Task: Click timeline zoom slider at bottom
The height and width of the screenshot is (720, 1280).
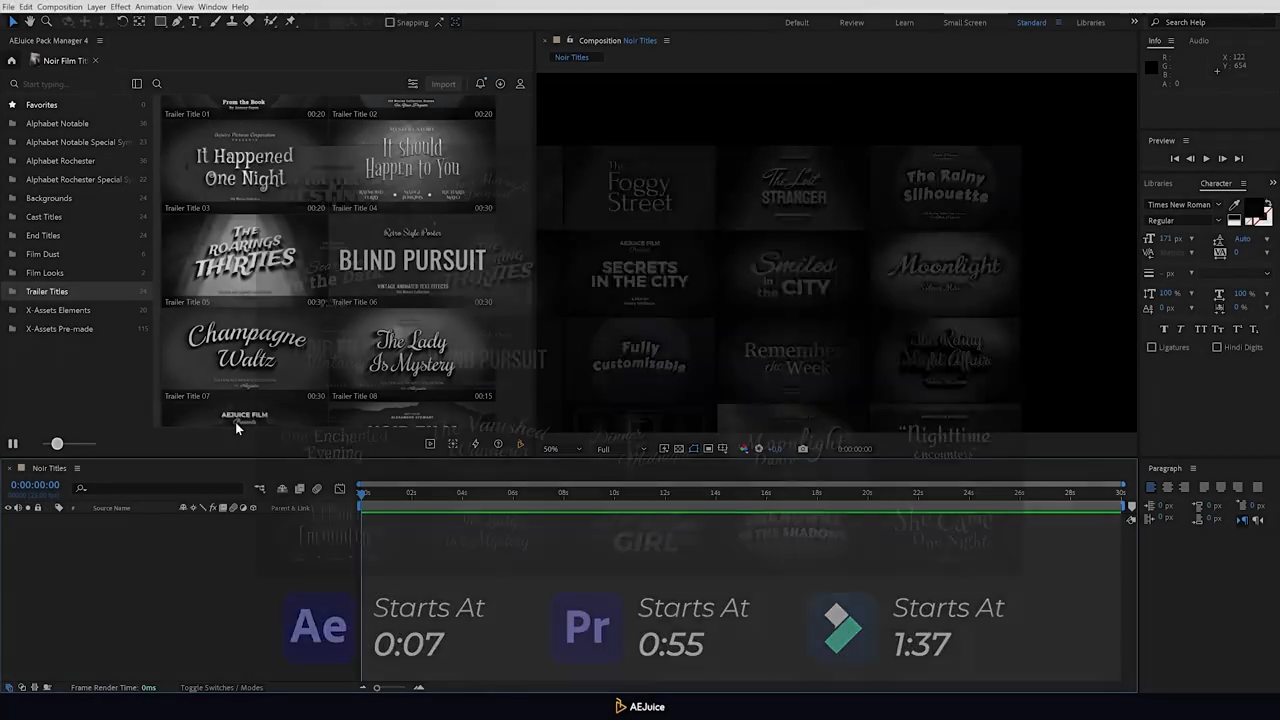Action: [x=377, y=688]
